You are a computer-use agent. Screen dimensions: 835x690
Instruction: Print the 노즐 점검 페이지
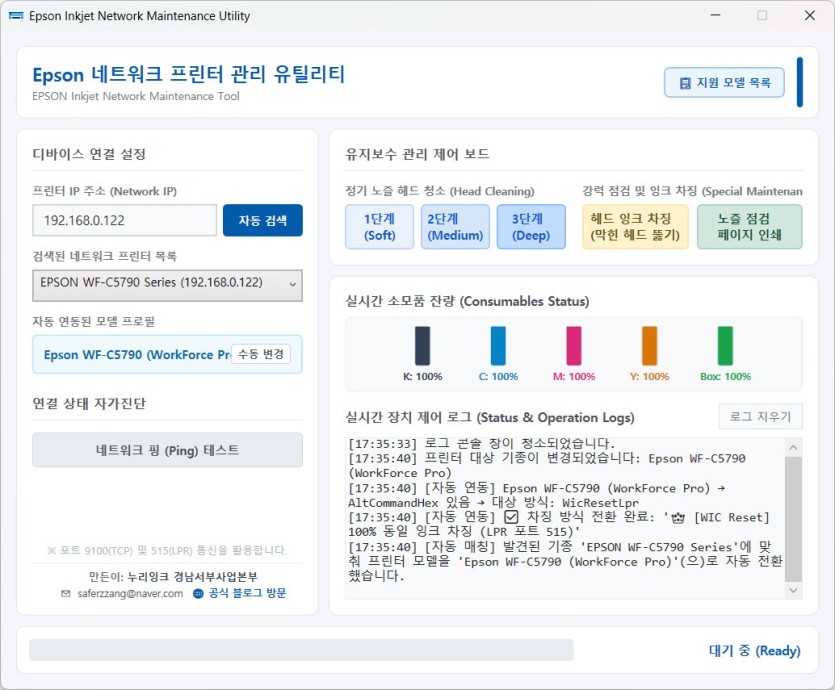[x=749, y=227]
